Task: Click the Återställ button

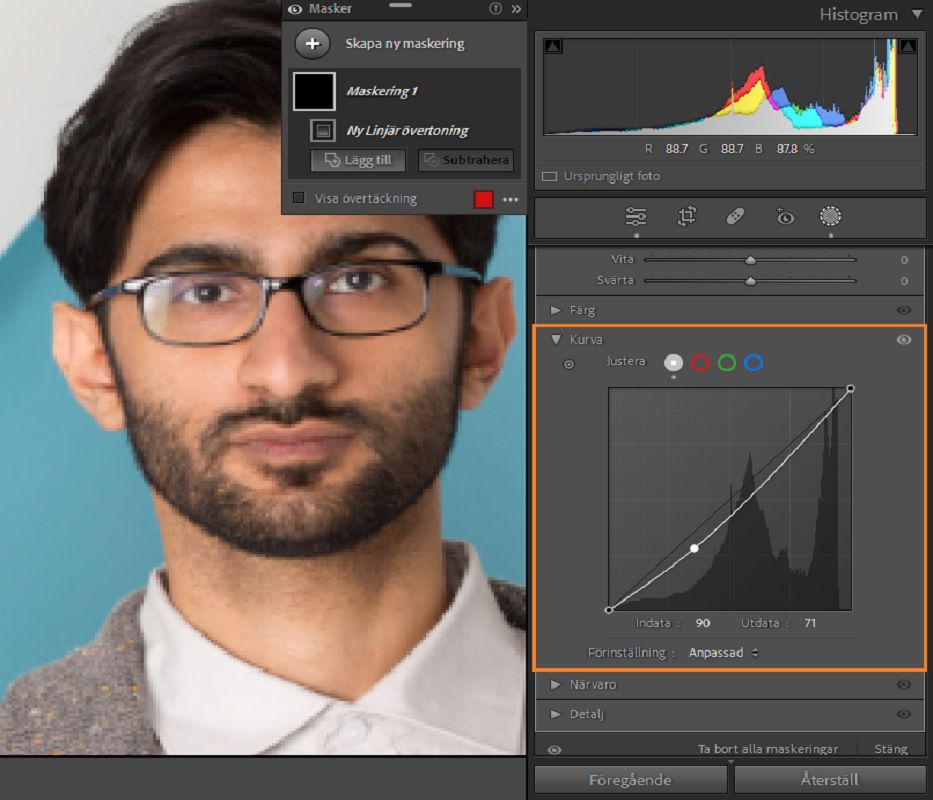Action: click(829, 780)
